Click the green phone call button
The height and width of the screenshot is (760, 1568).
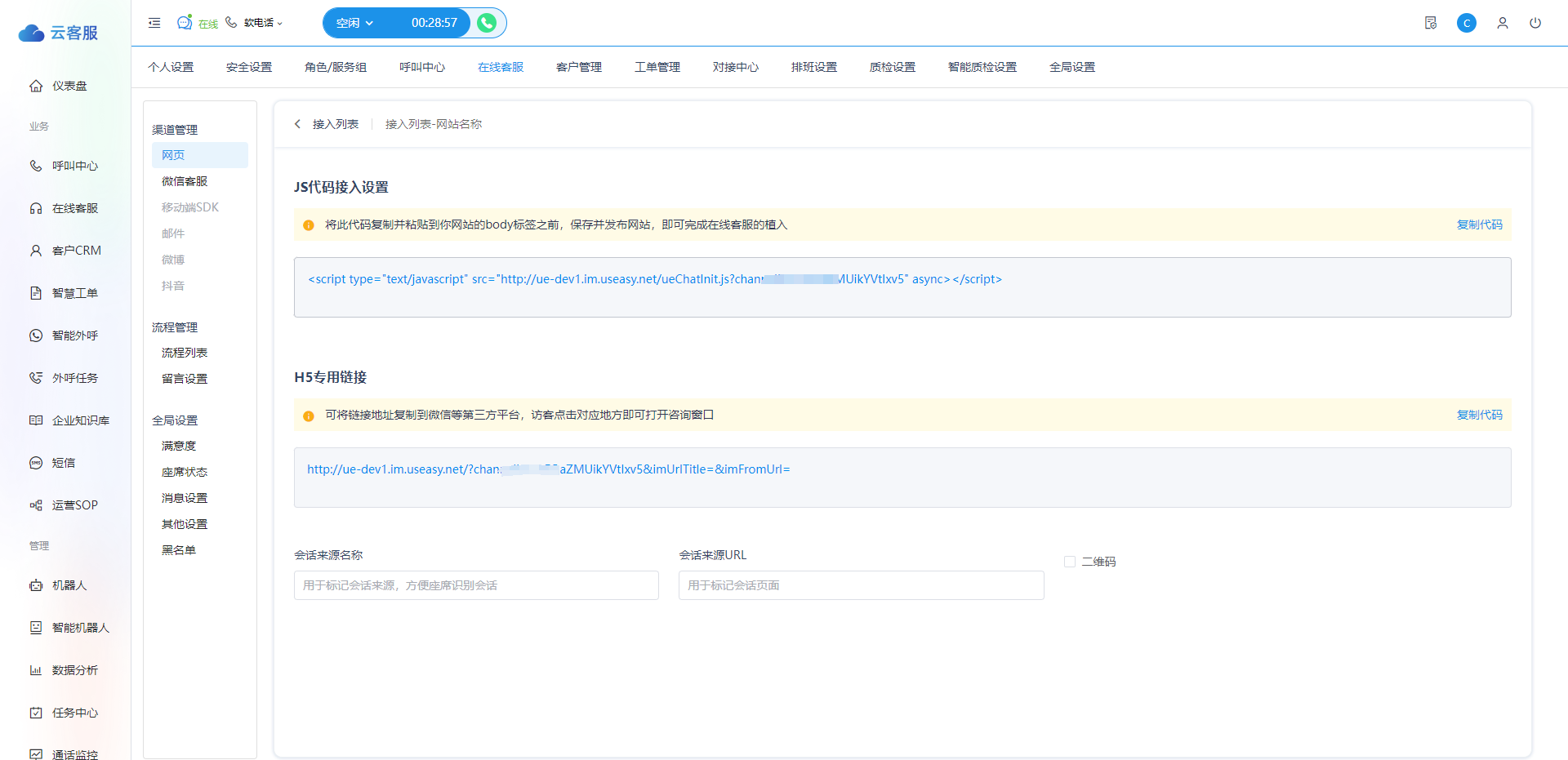[487, 23]
